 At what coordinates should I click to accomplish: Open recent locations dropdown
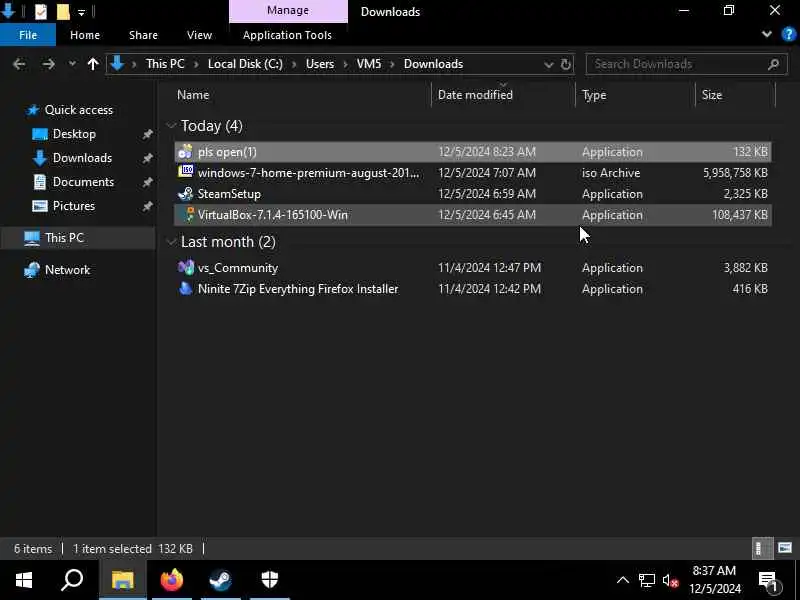tap(72, 64)
